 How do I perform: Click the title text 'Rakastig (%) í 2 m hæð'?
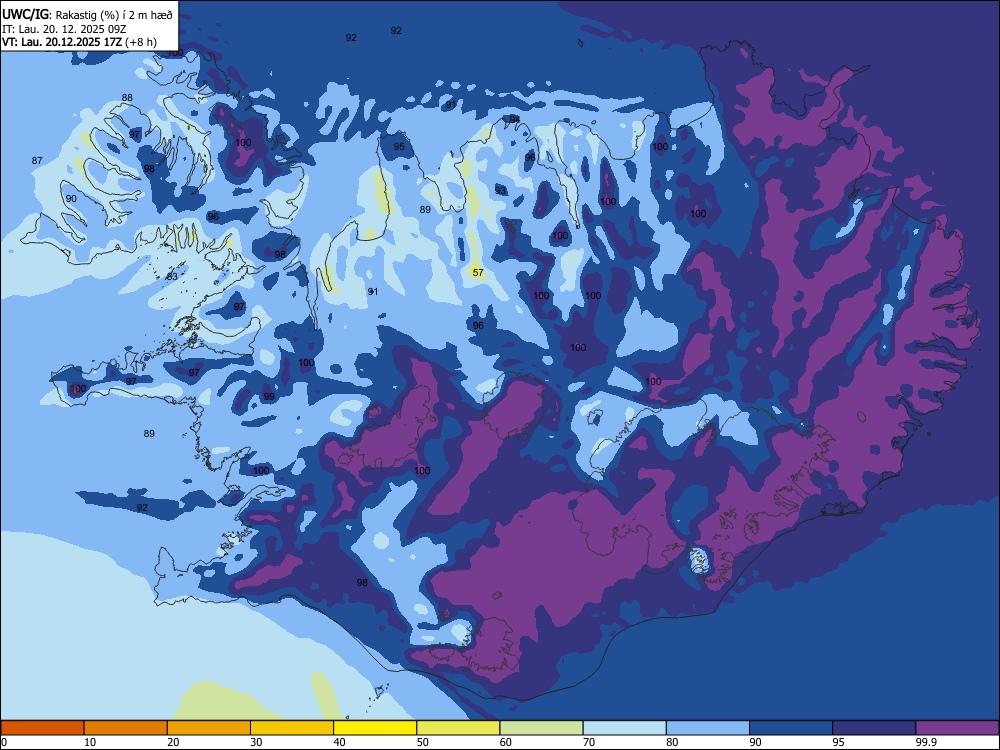click(x=114, y=14)
